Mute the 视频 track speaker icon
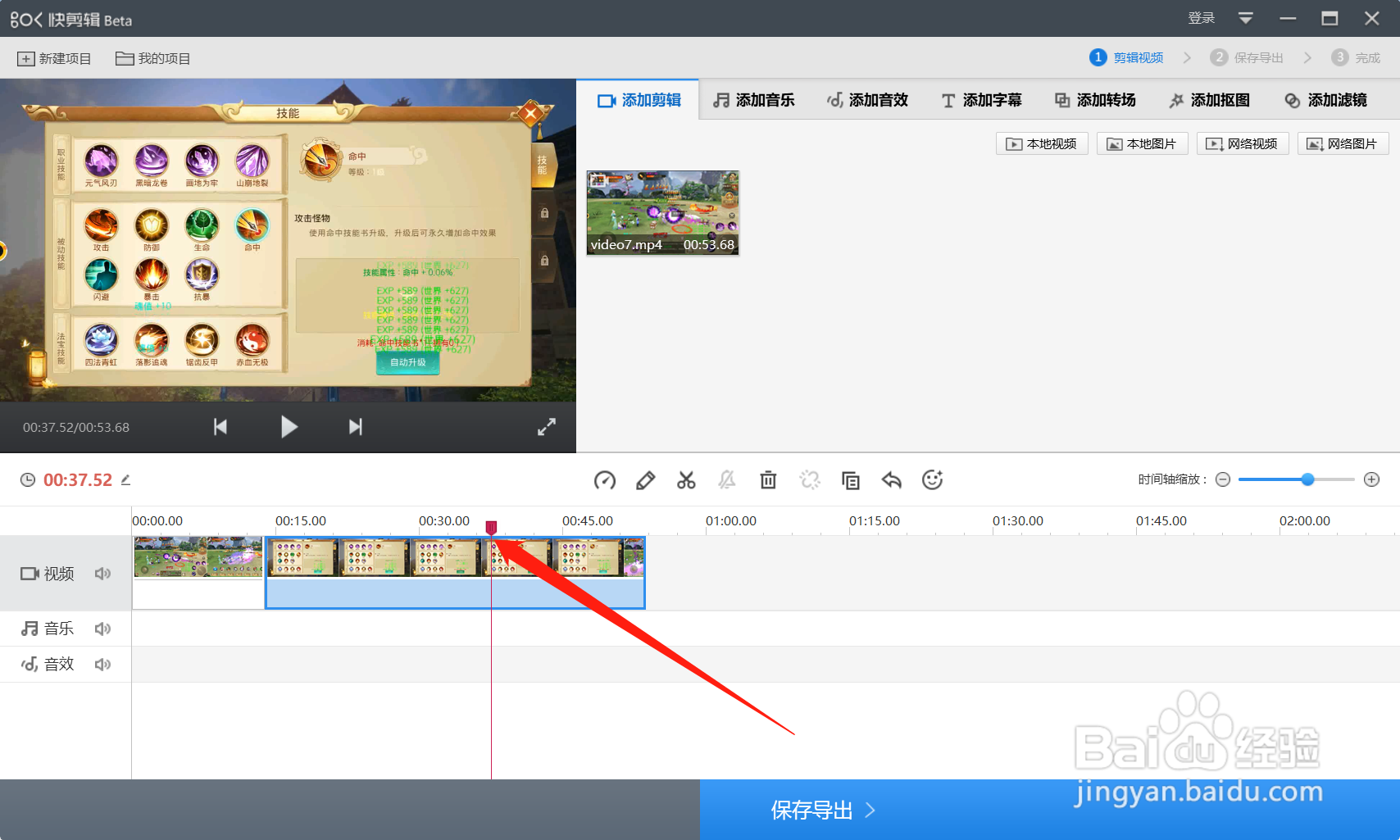The height and width of the screenshot is (840, 1400). click(102, 573)
